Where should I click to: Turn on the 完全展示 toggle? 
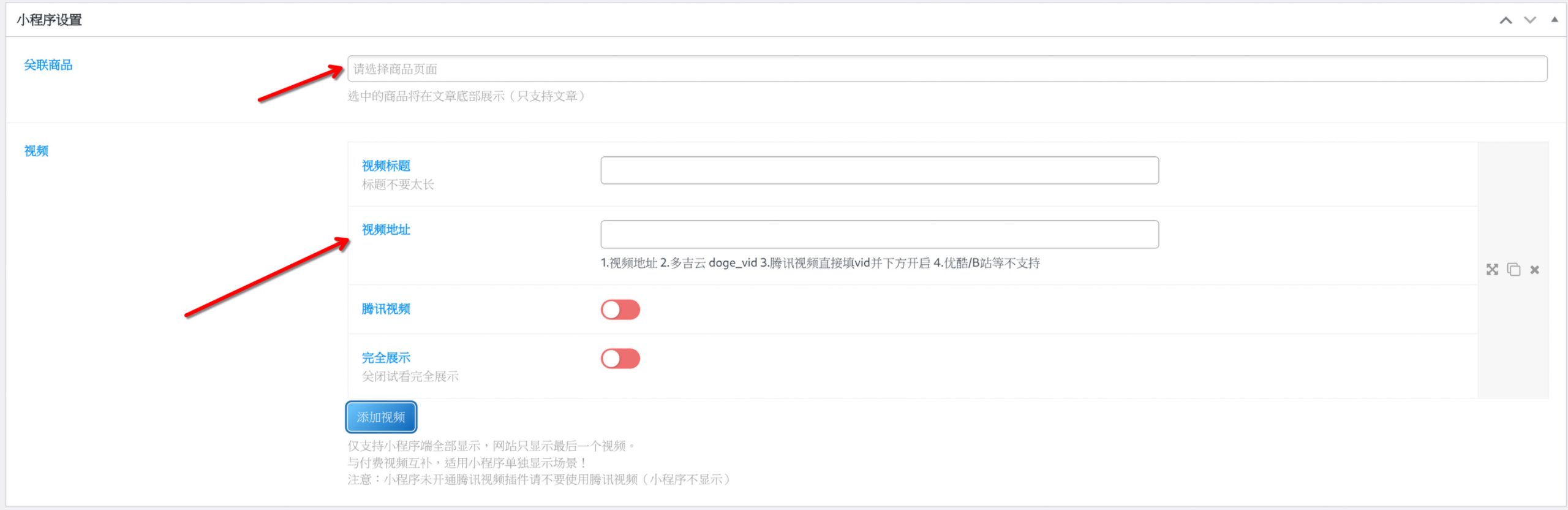coord(620,359)
